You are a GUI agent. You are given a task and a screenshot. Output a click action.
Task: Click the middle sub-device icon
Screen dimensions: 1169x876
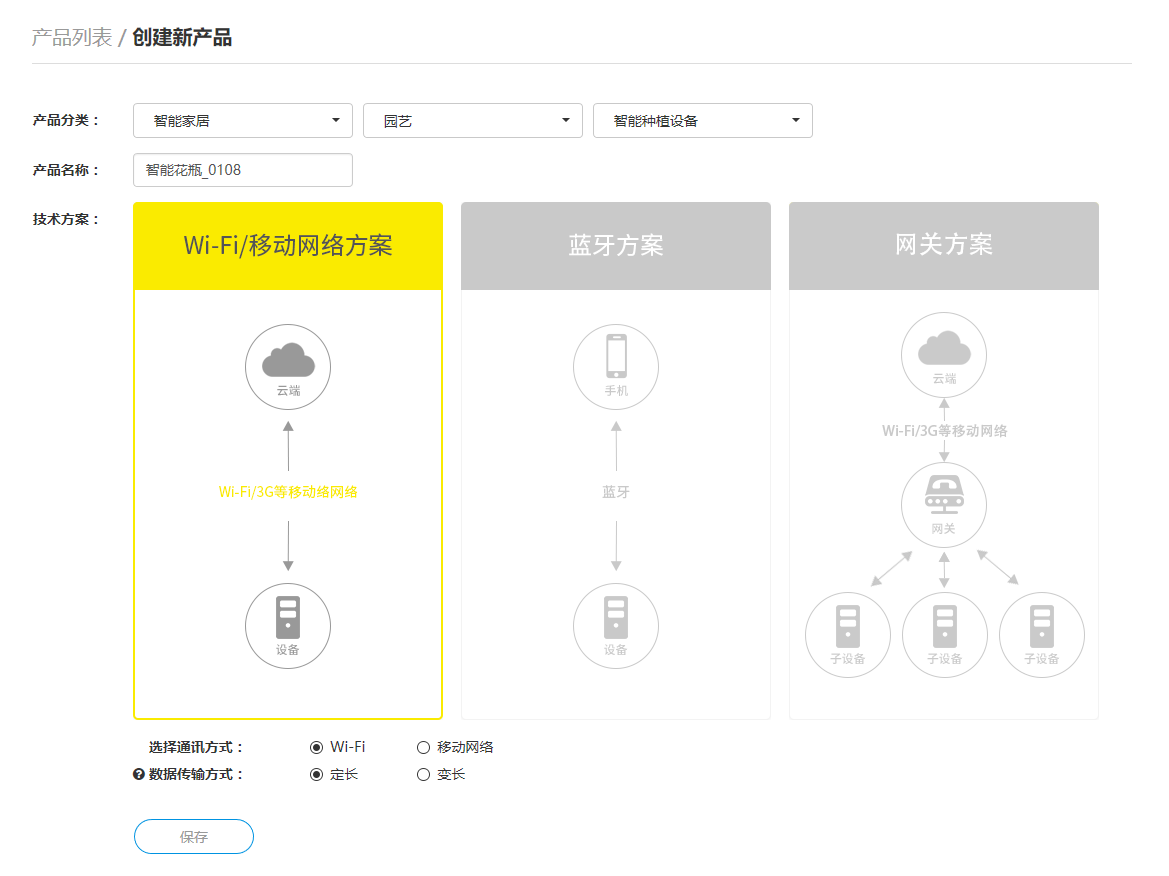pos(944,627)
